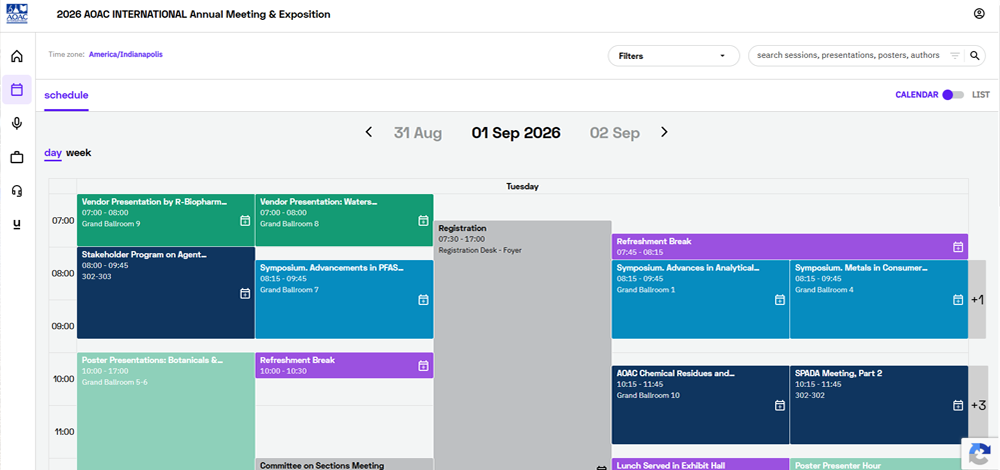Open the Filters dropdown
Image resolution: width=1000 pixels, height=470 pixels.
click(x=673, y=55)
